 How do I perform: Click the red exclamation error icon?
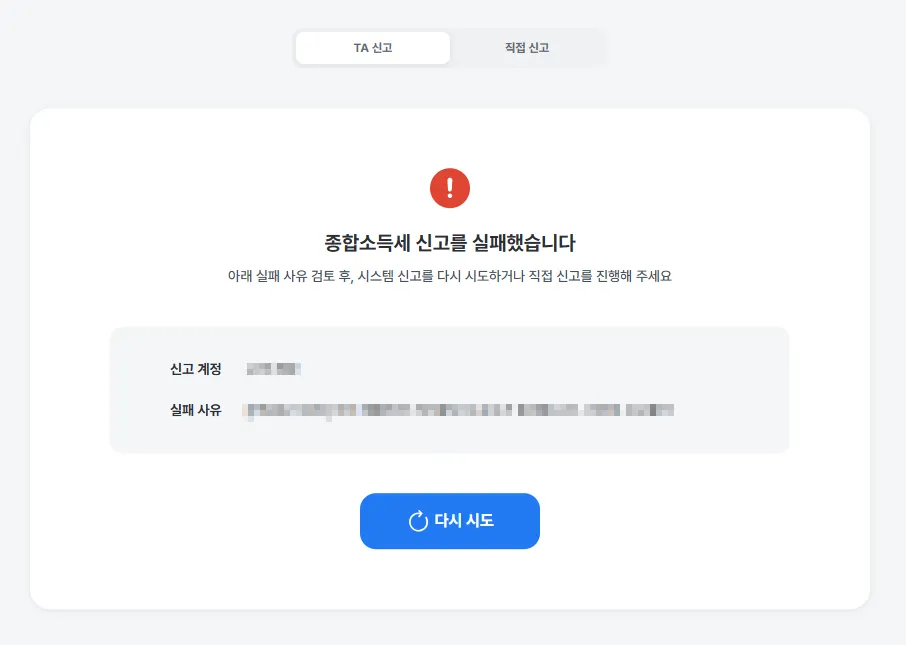pos(450,188)
